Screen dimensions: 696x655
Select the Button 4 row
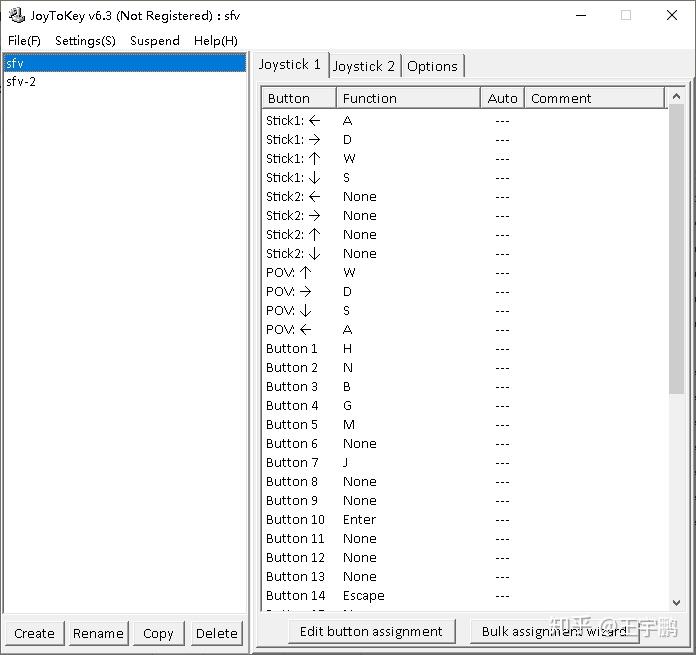click(465, 406)
